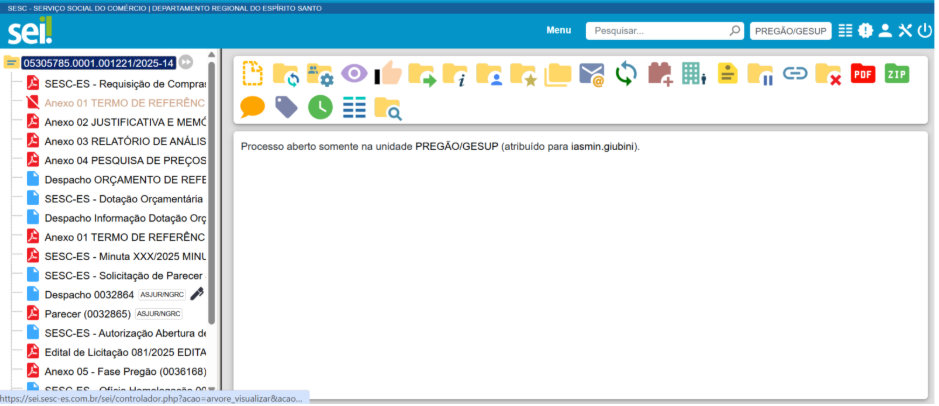Click the email envelope icon in toolbar
This screenshot has height=406, width=939.
(x=592, y=73)
